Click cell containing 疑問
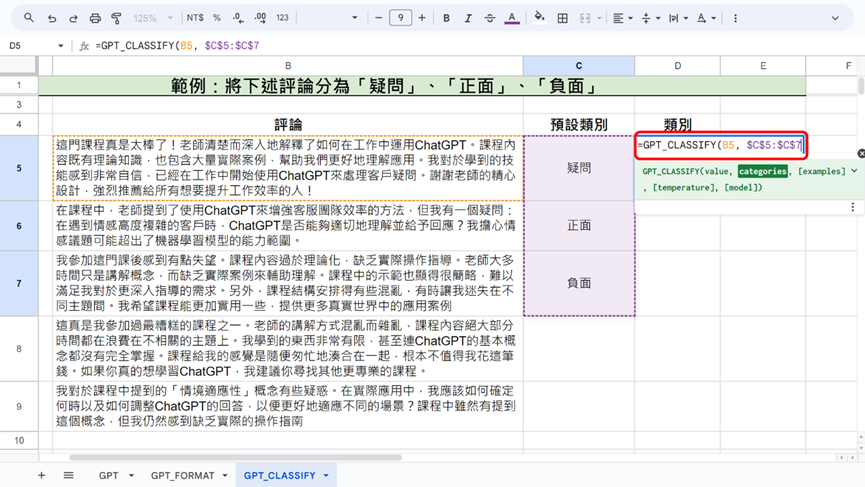 (x=579, y=168)
